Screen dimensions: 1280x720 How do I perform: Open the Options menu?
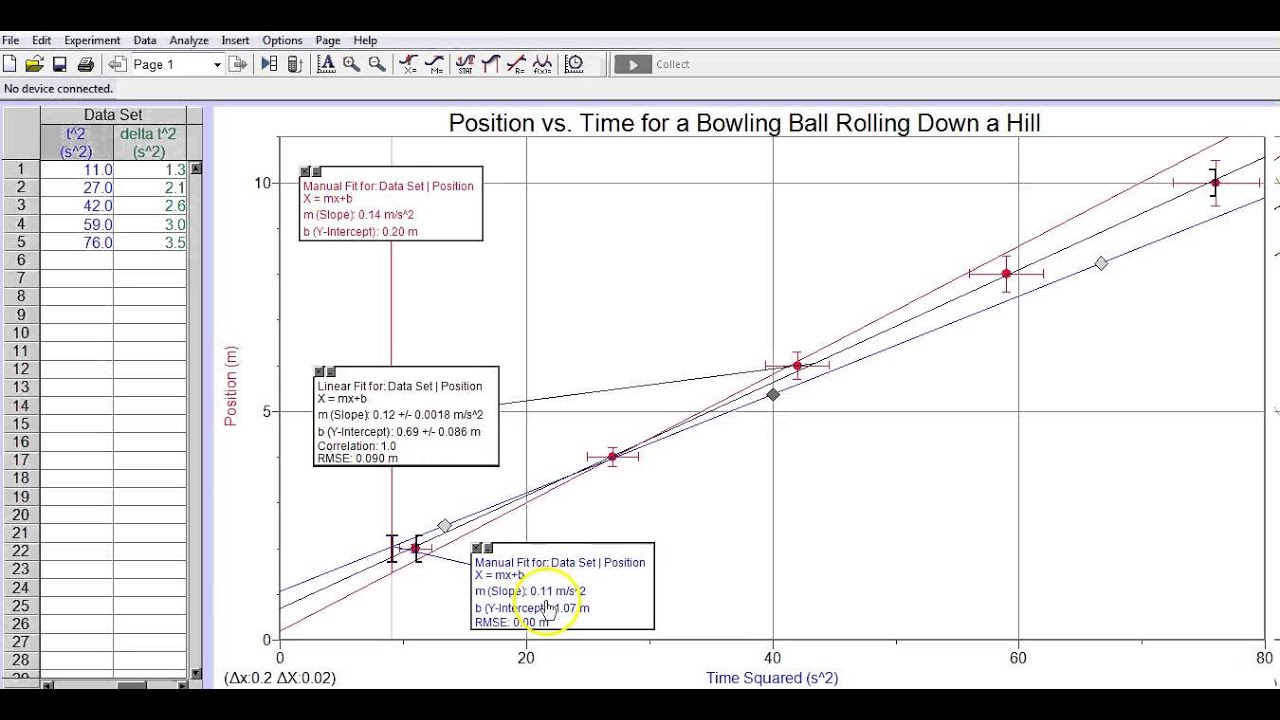coord(282,41)
